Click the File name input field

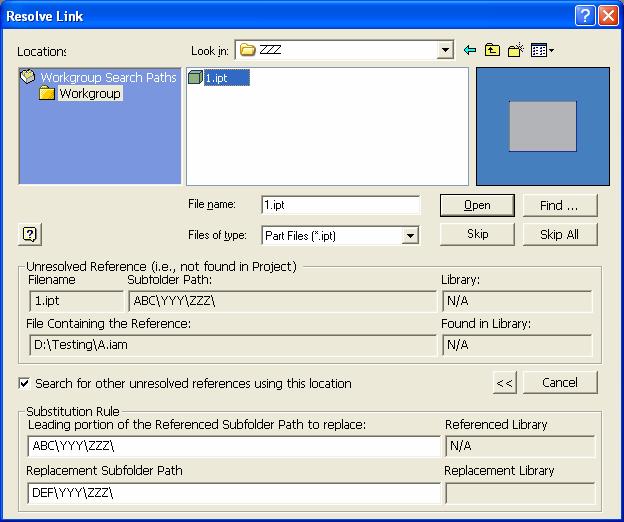[340, 205]
